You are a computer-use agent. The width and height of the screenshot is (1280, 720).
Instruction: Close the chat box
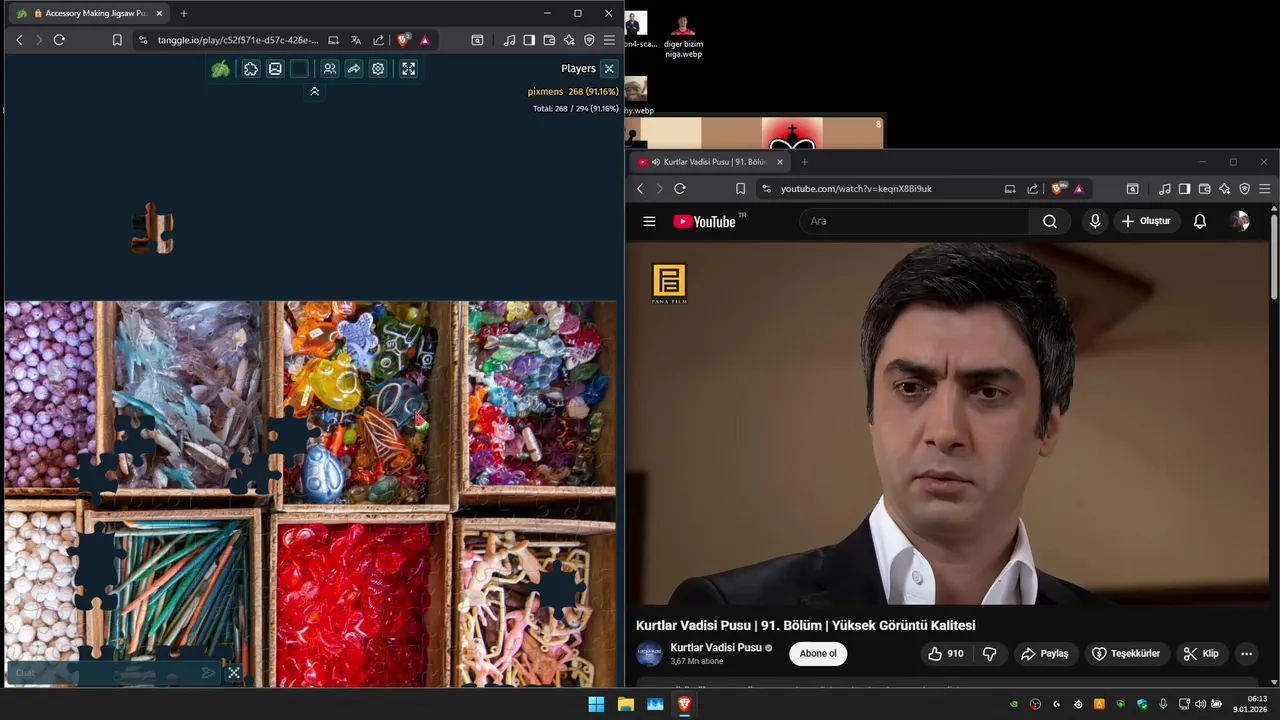pyautogui.click(x=234, y=673)
